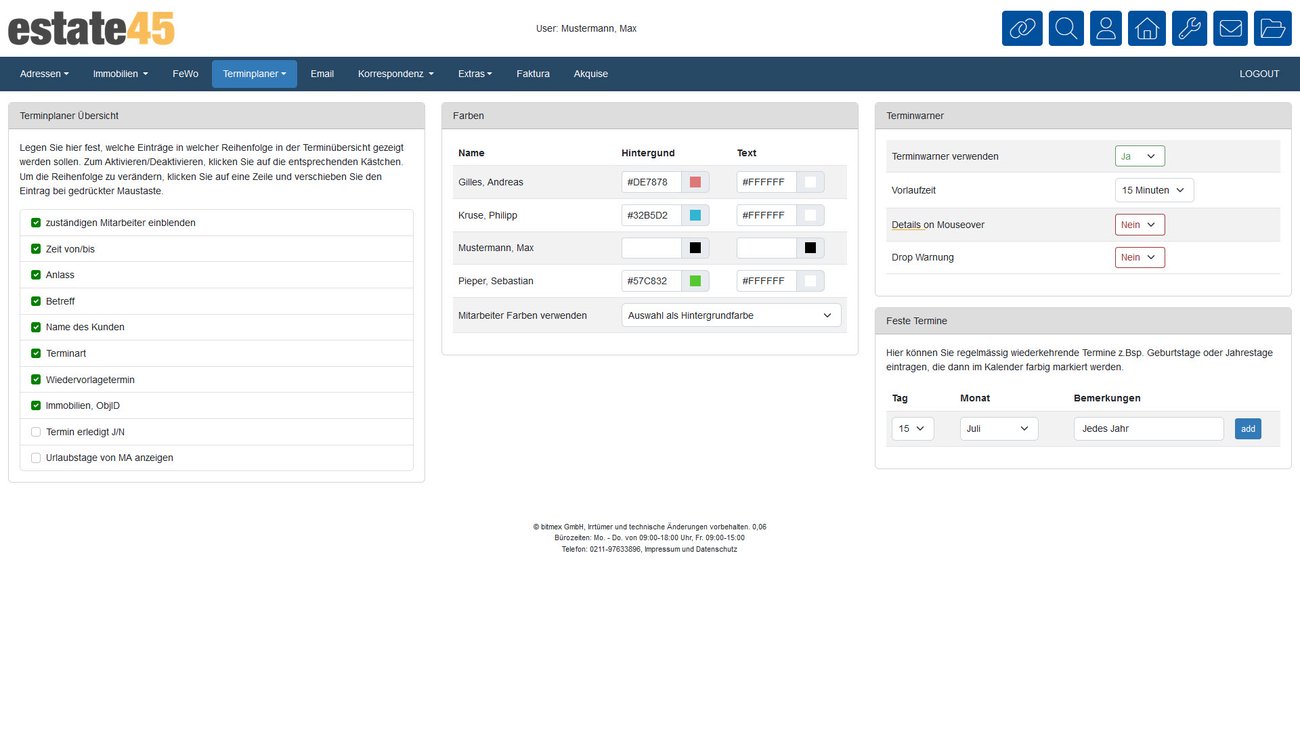Toggle the Anlass checkbox

[36, 275]
